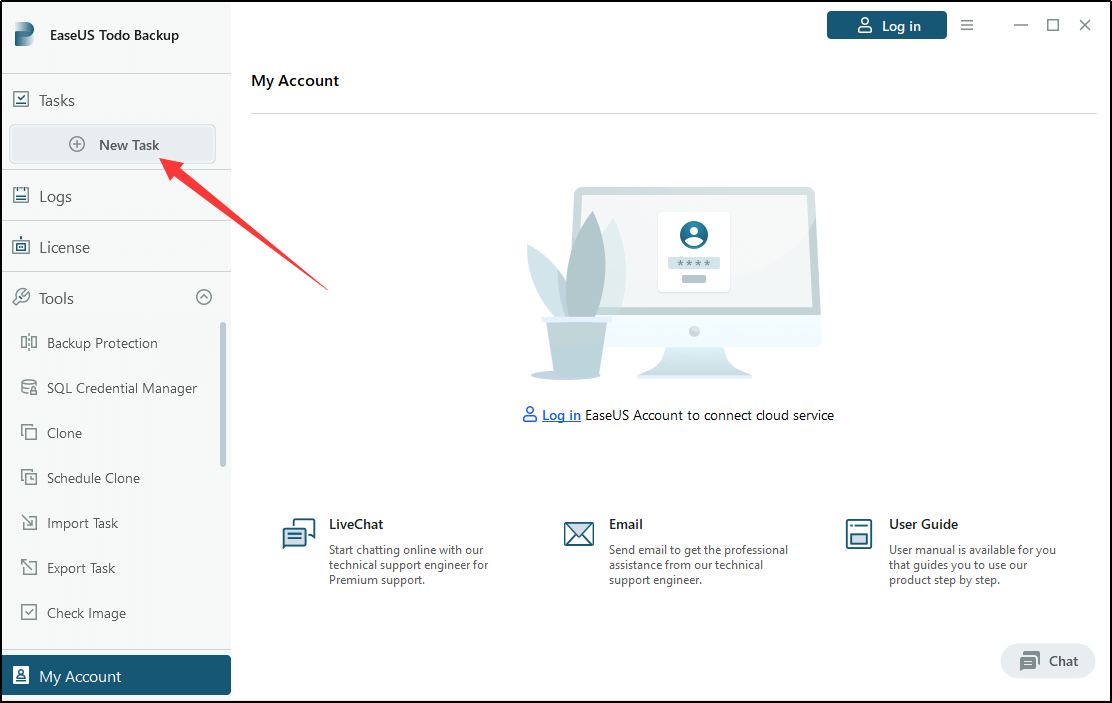Image resolution: width=1112 pixels, height=703 pixels.
Task: Click the EaseUS Todo Backup title text
Action: coord(114,35)
